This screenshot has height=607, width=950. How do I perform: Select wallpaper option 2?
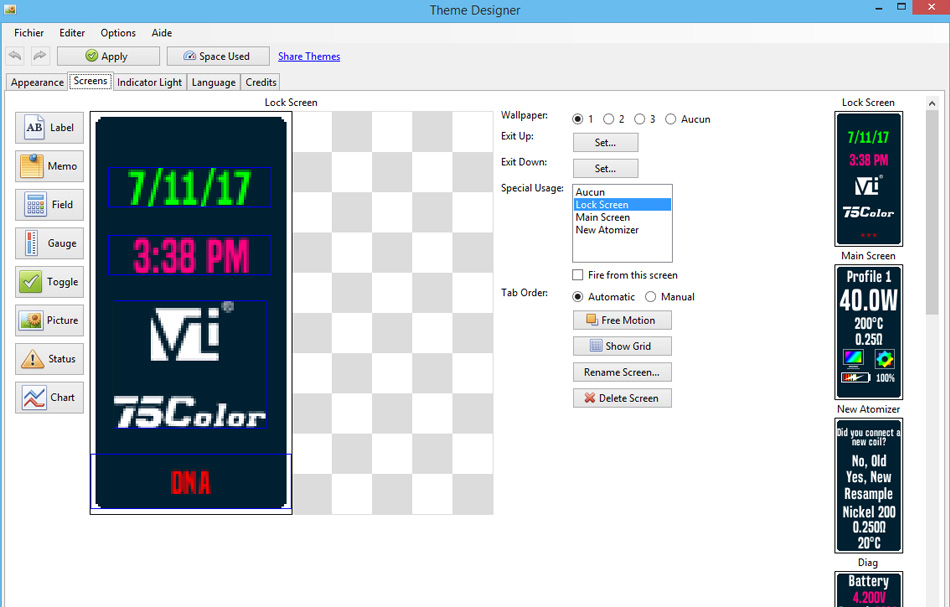tap(608, 119)
